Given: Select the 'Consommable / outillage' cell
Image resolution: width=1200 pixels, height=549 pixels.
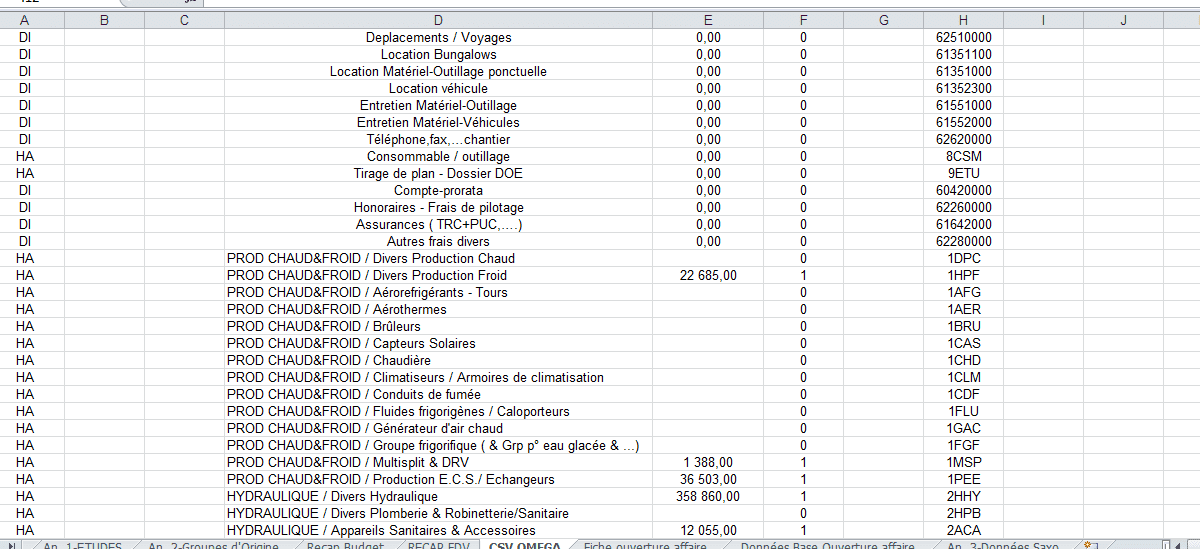Looking at the screenshot, I should pyautogui.click(x=438, y=156).
